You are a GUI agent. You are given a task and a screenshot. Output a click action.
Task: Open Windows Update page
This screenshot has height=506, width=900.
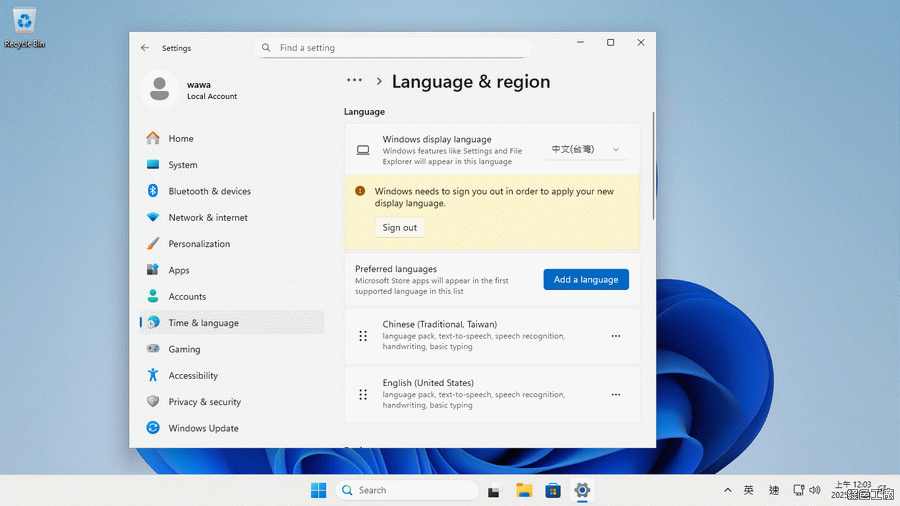point(203,428)
